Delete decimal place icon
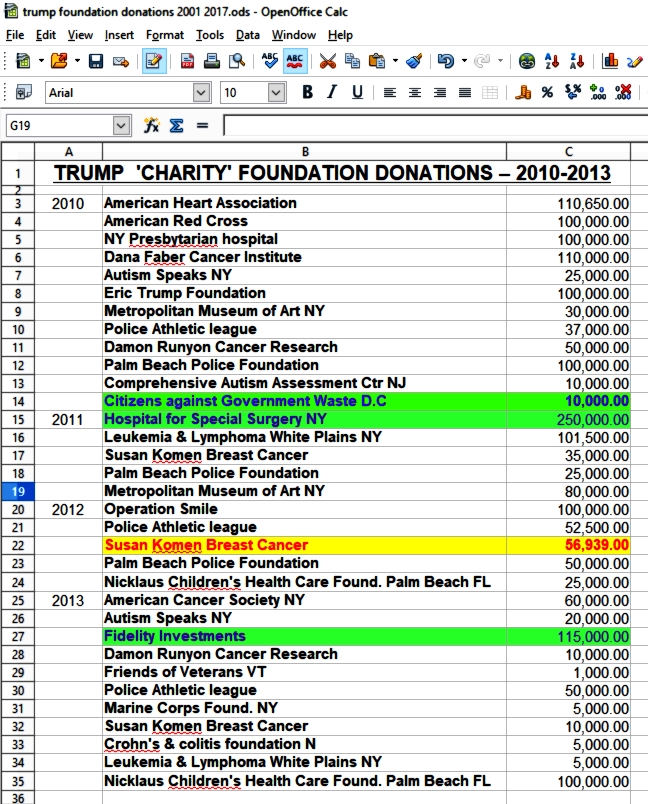Viewport: 648px width, 804px height. click(623, 92)
